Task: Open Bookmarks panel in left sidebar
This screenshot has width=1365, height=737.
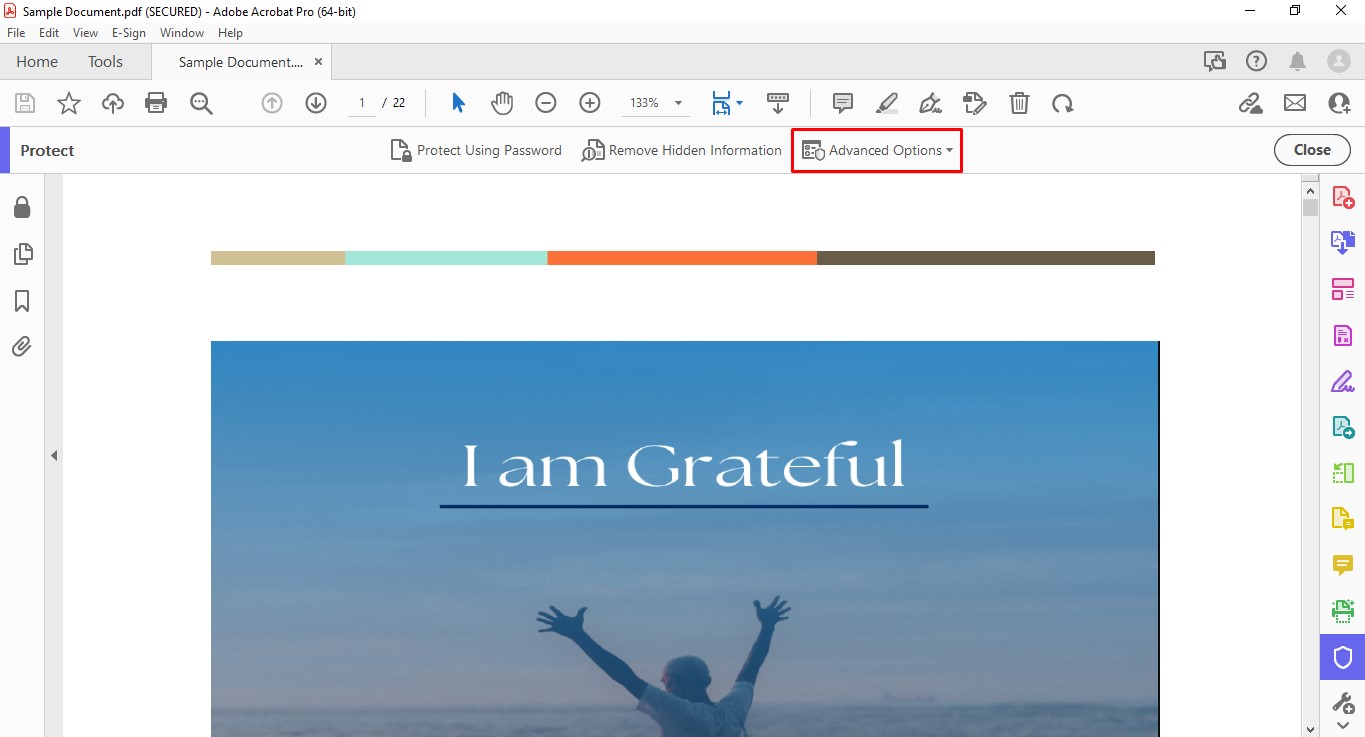Action: [x=22, y=301]
